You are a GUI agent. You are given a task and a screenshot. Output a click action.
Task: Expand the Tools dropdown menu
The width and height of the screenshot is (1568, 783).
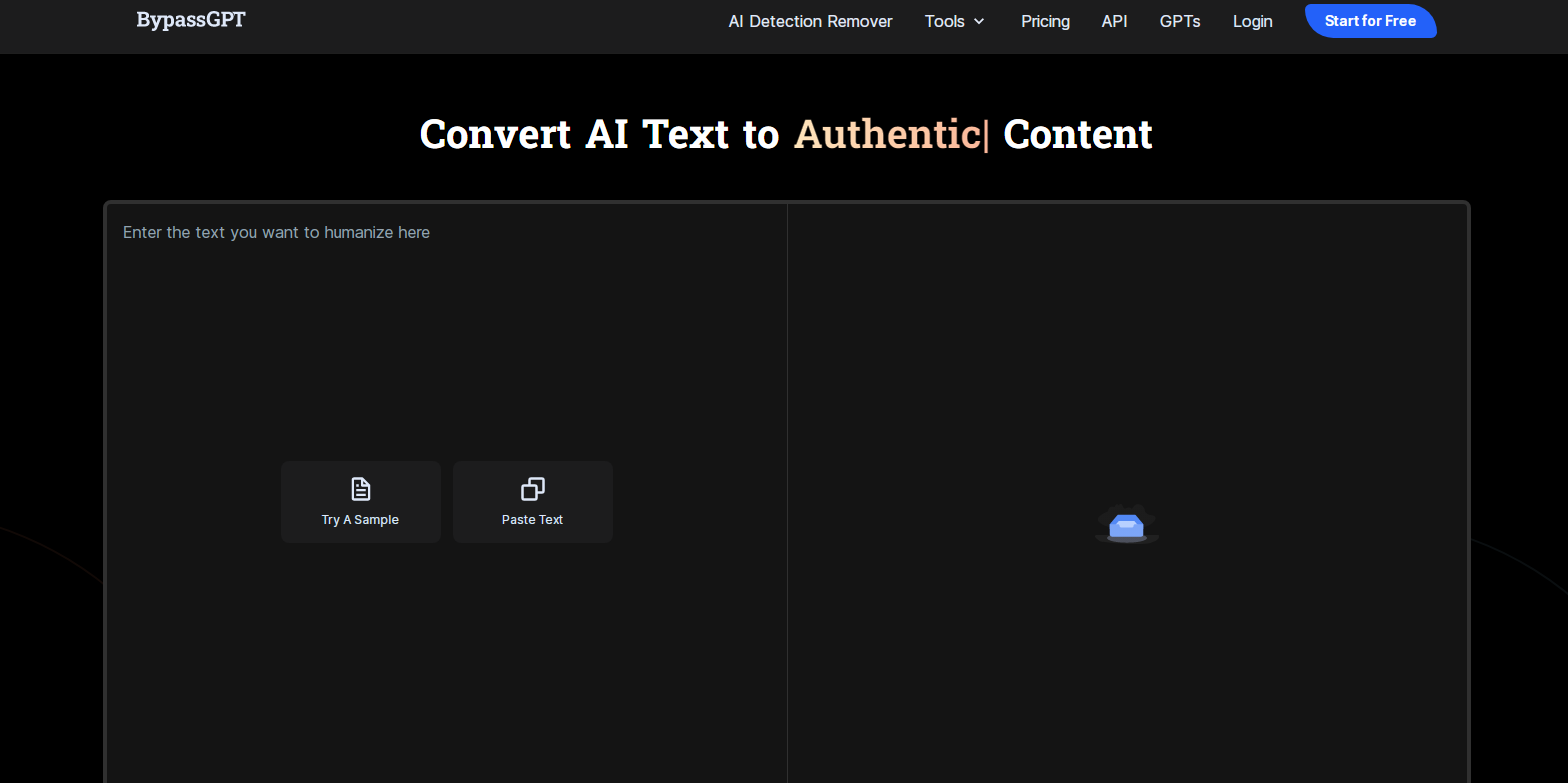coord(955,21)
